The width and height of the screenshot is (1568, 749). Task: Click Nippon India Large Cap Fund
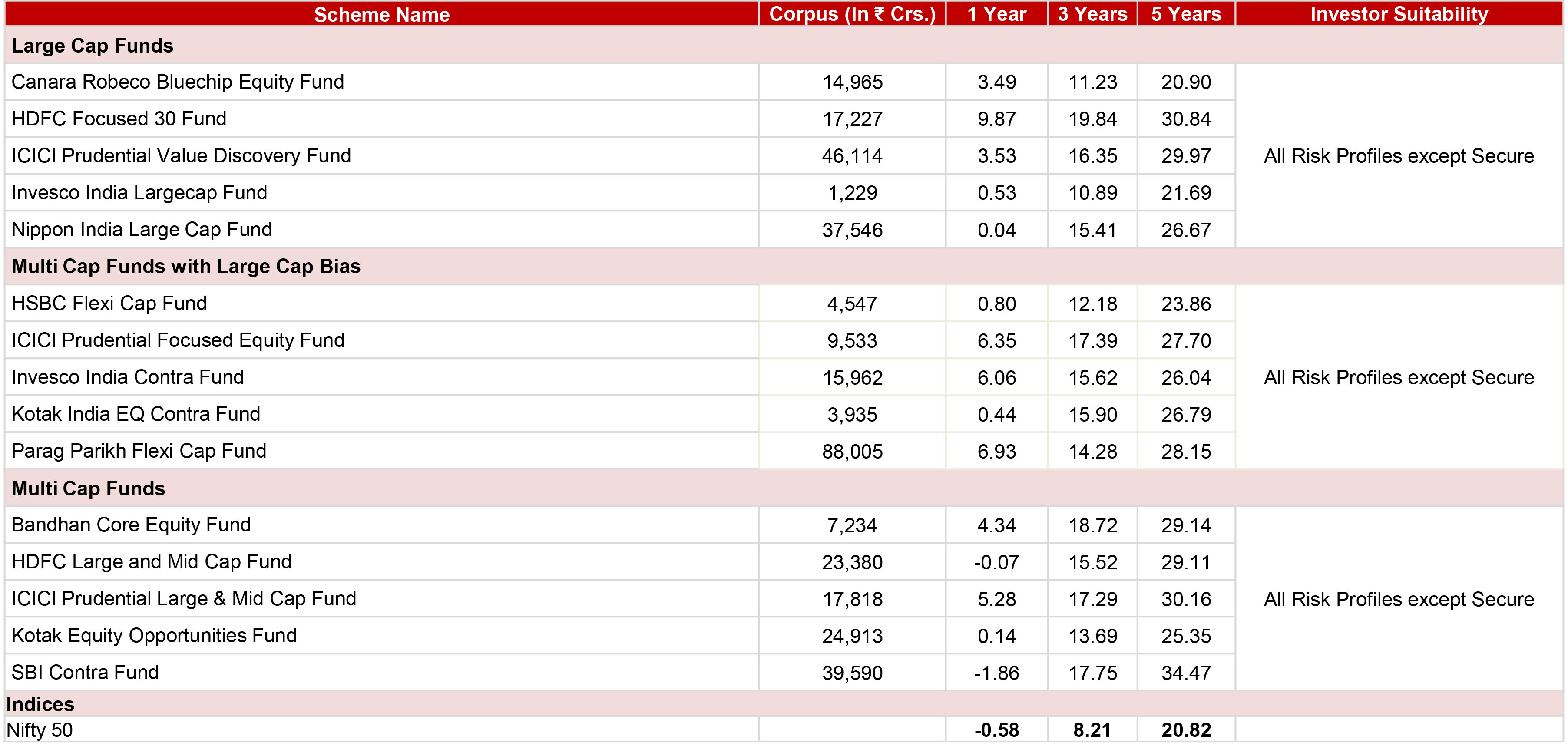point(142,230)
